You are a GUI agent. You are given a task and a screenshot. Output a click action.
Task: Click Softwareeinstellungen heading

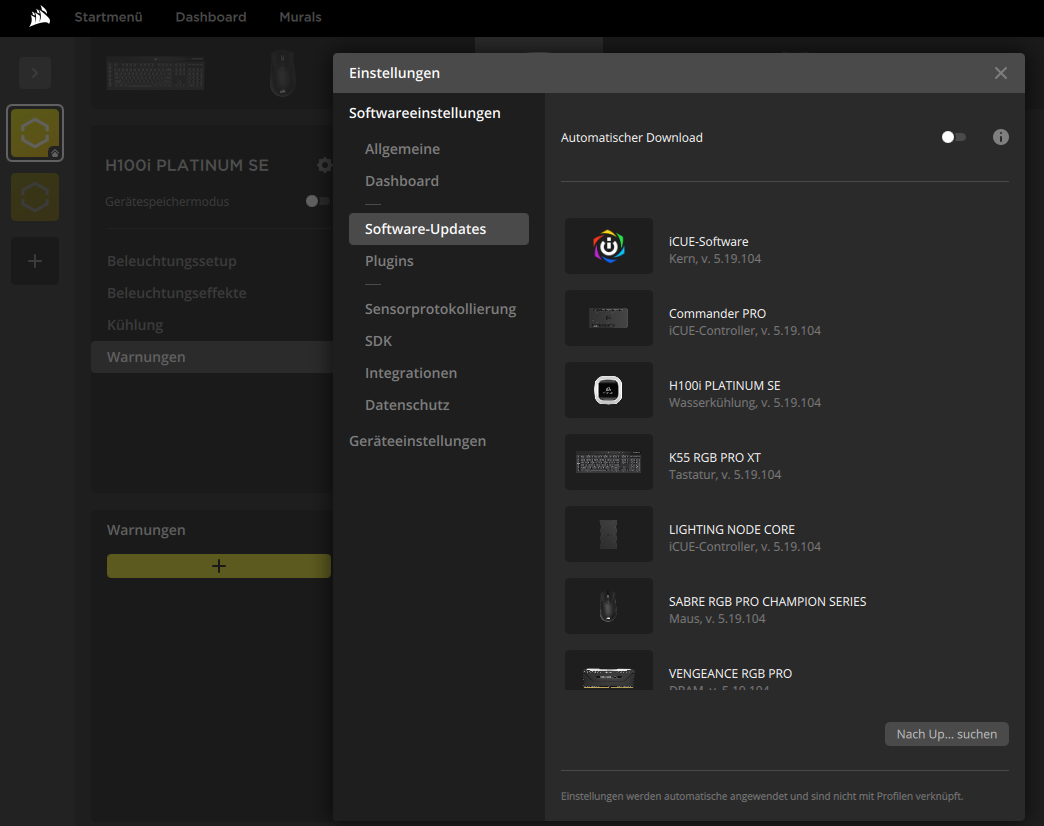pos(425,113)
